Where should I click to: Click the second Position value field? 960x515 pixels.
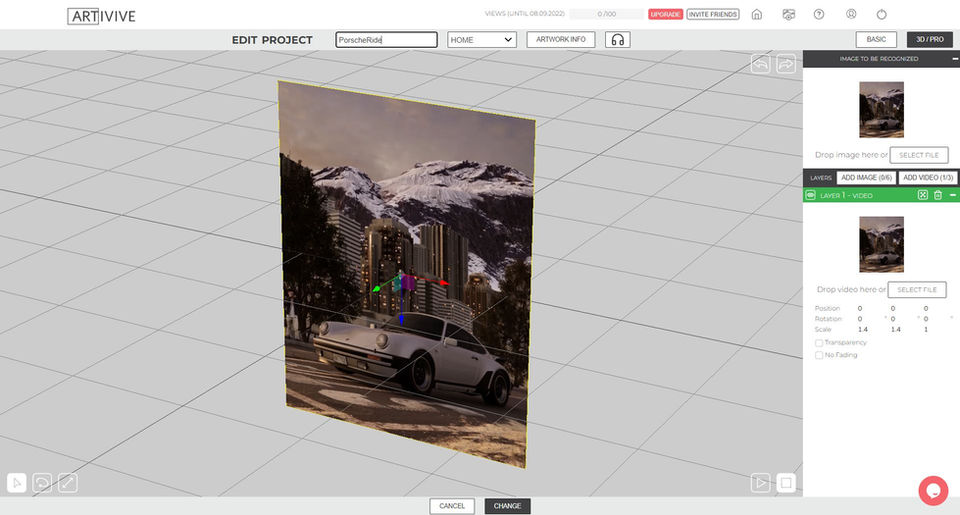(893, 309)
